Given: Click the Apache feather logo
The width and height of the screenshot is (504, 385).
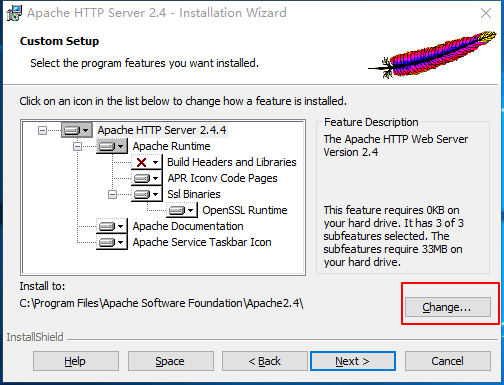Looking at the screenshot, I should coord(432,54).
